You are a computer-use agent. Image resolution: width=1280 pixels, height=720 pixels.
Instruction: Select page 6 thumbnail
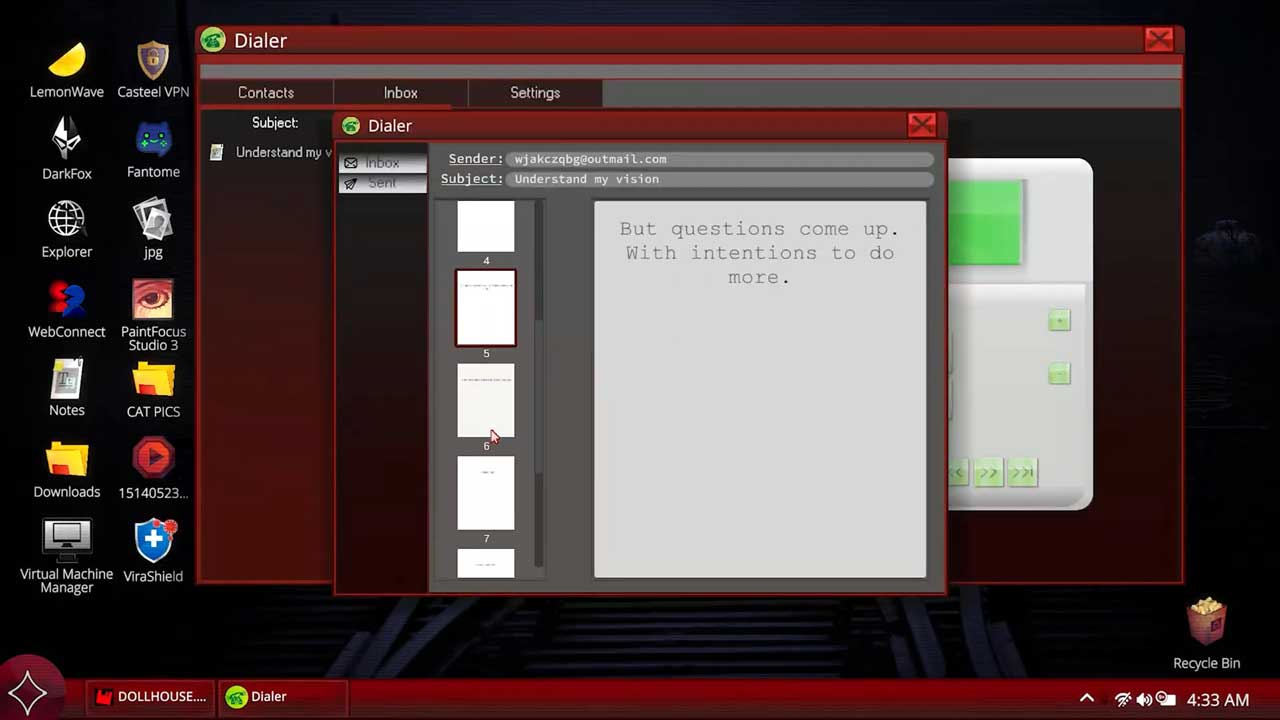486,400
